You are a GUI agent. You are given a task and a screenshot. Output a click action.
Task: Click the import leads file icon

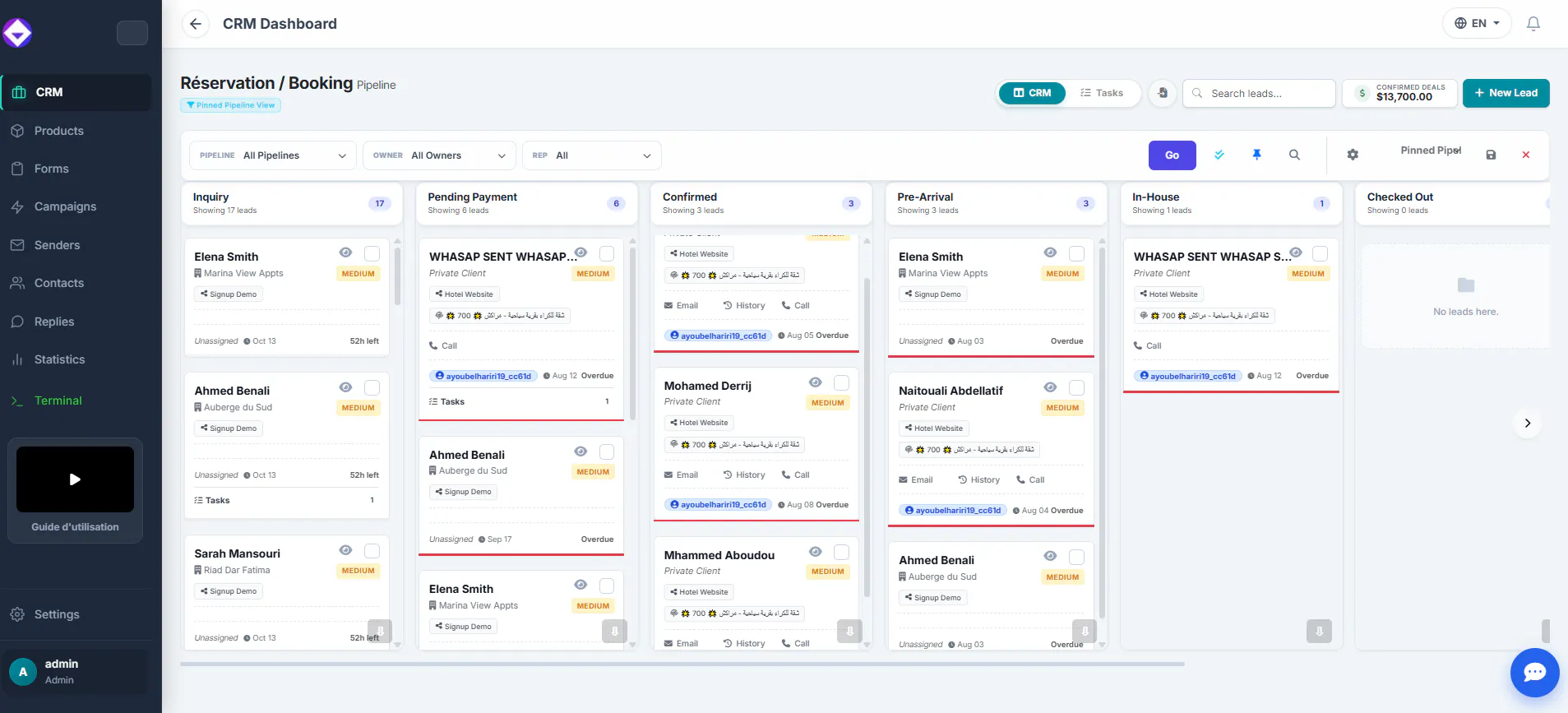[x=1162, y=93]
